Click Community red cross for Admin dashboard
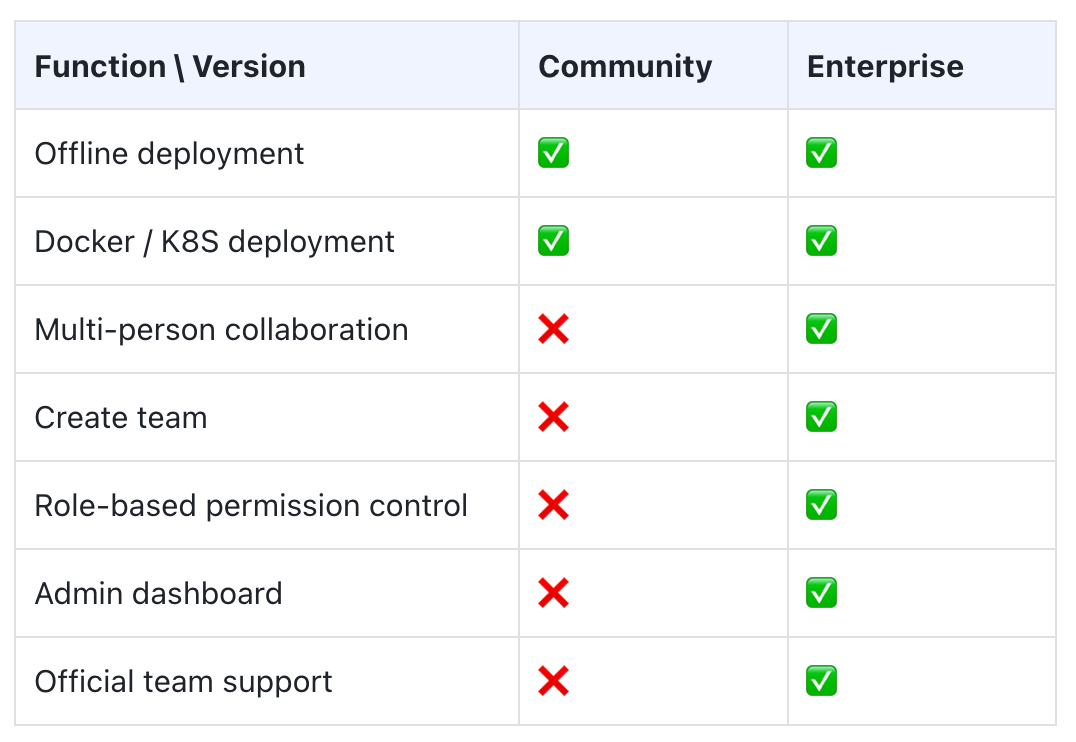The image size is (1076, 742). [x=553, y=593]
